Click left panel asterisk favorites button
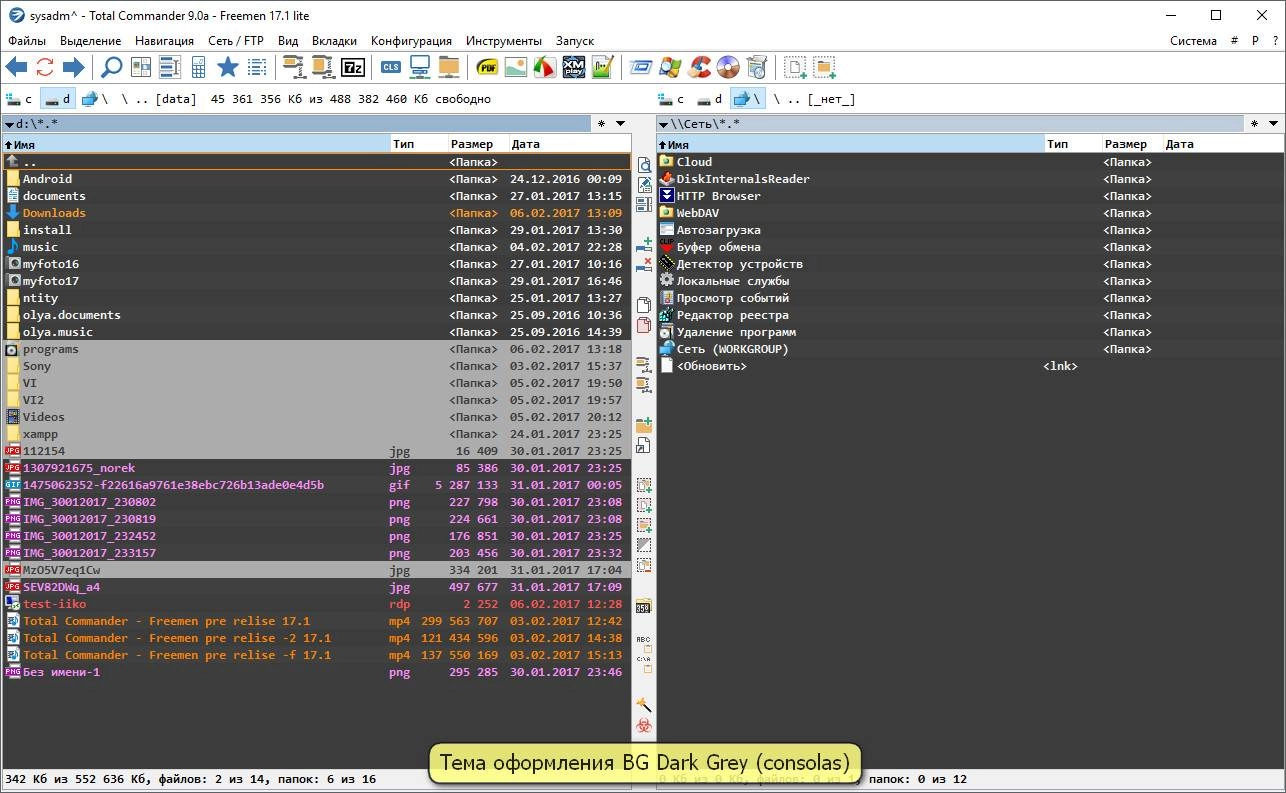The image size is (1286, 793). (601, 124)
